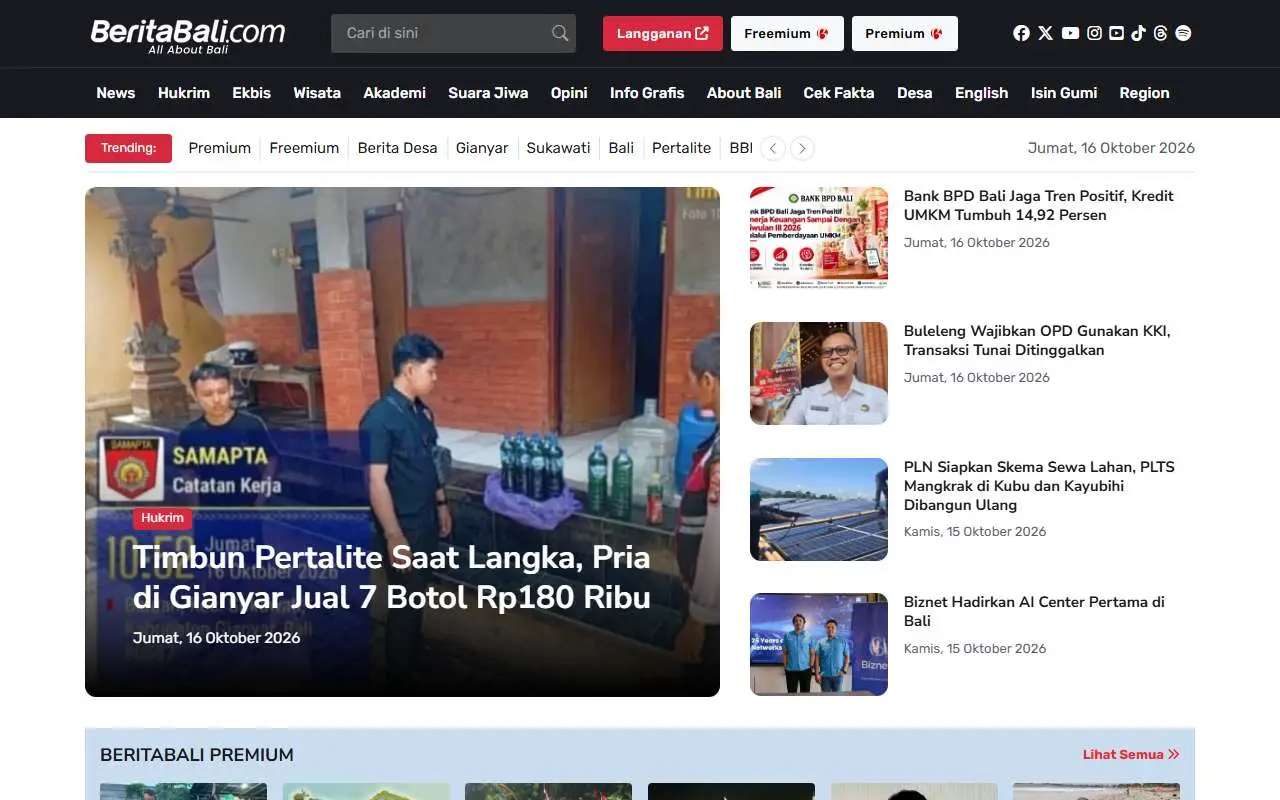Select trending topic Pertalite
This screenshot has height=800, width=1280.
coord(682,148)
